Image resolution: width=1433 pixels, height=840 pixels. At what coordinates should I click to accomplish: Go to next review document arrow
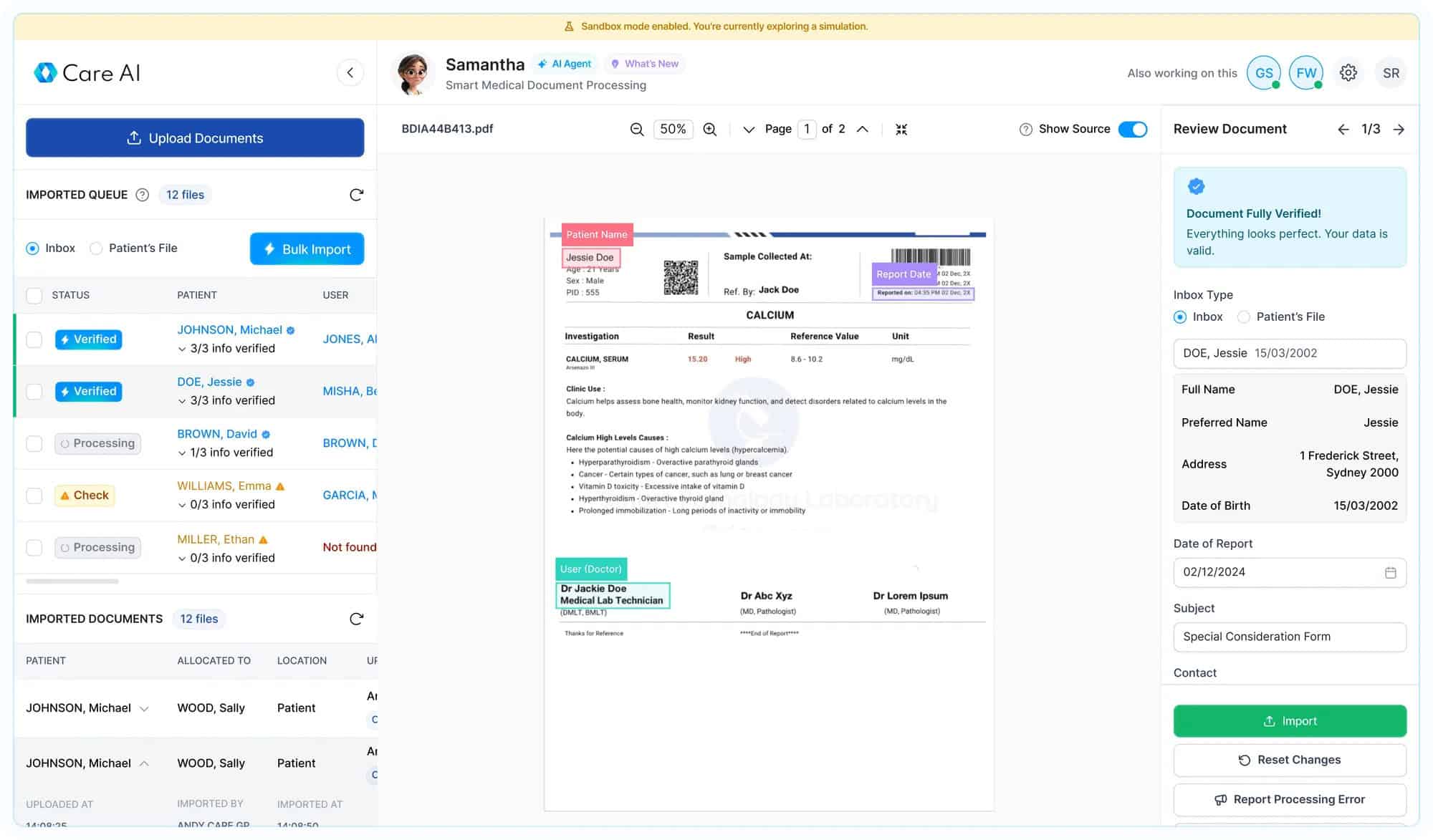[1398, 129]
